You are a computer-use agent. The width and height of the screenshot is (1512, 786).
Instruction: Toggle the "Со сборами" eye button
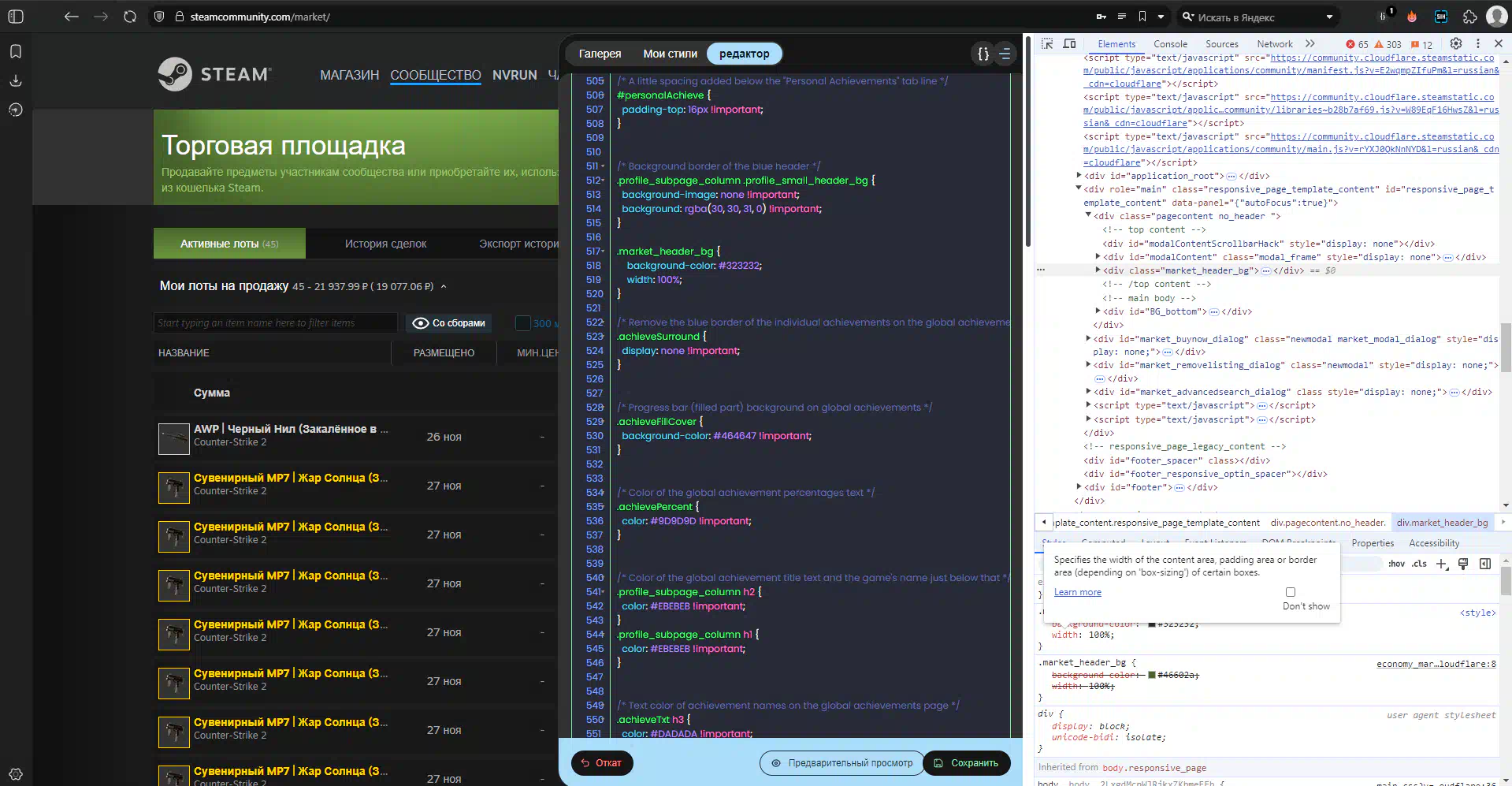(x=449, y=323)
